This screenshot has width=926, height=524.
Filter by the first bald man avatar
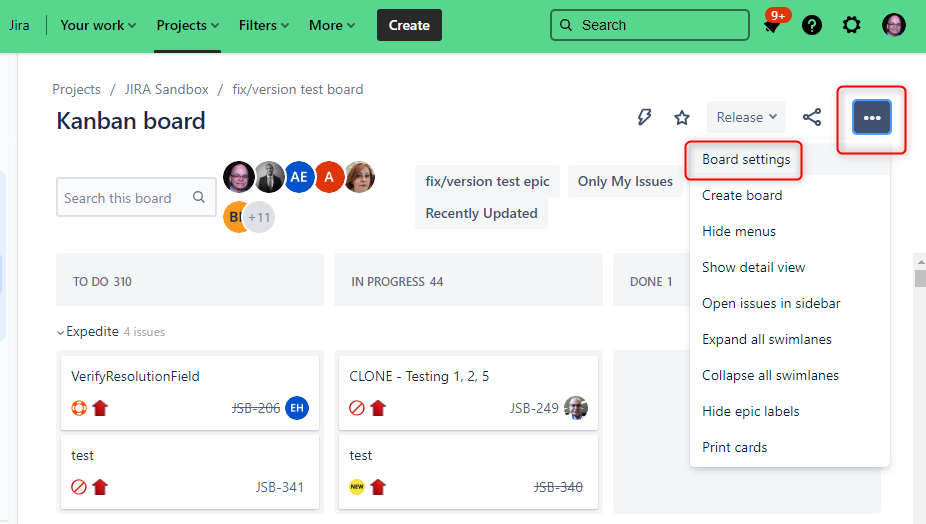tap(239, 177)
